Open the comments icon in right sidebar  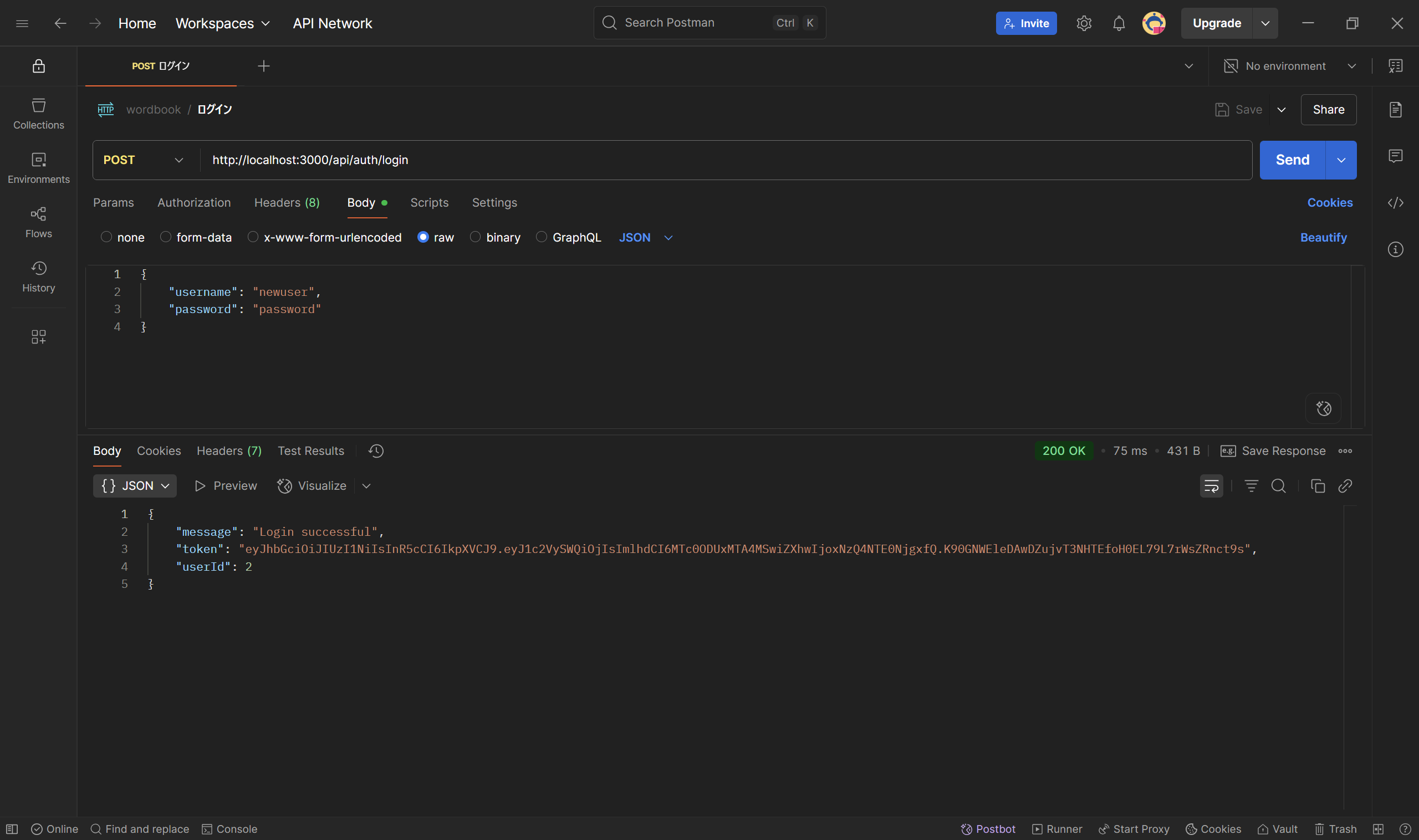pos(1396,156)
